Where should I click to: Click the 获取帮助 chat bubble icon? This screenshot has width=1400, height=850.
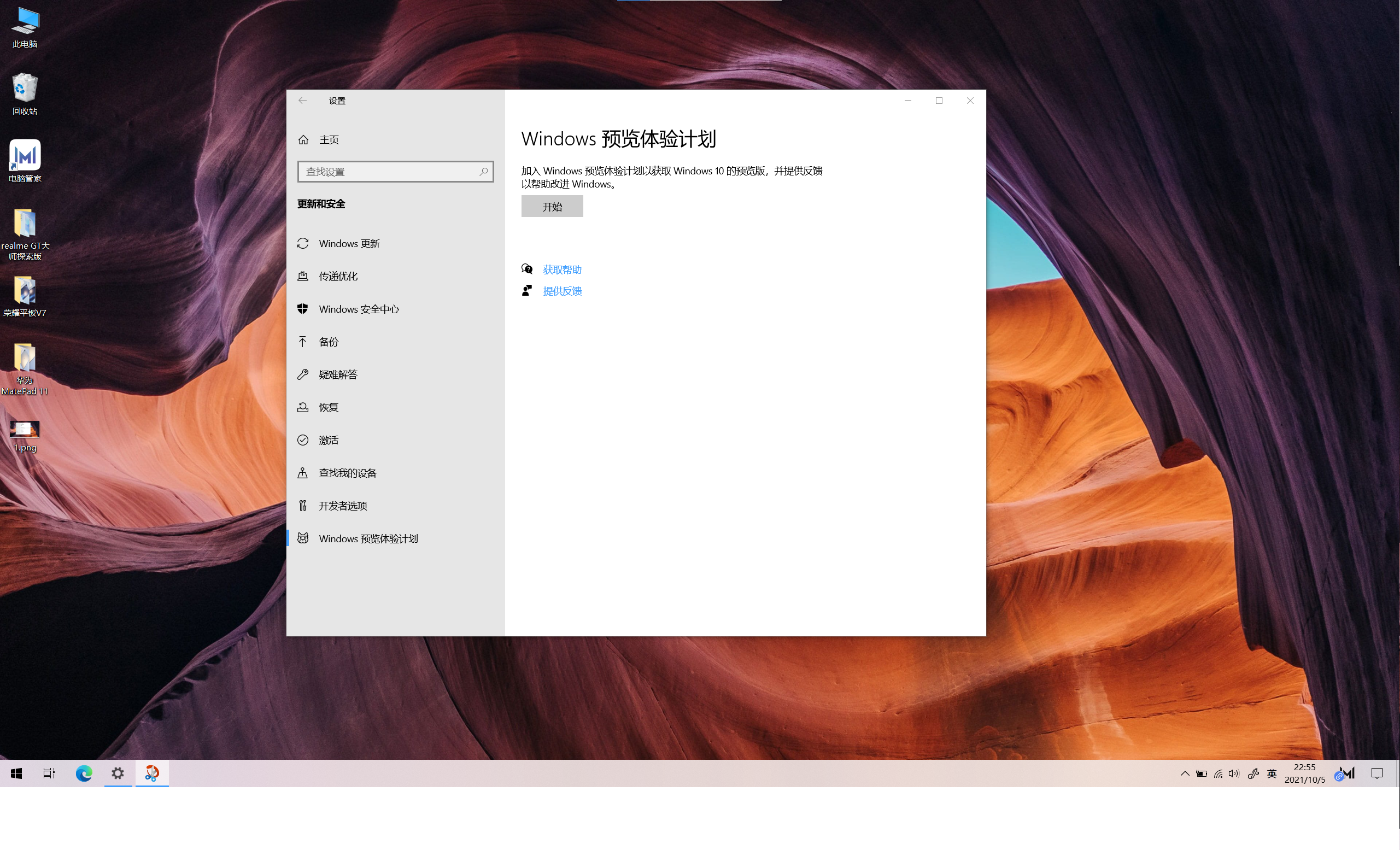(528, 269)
